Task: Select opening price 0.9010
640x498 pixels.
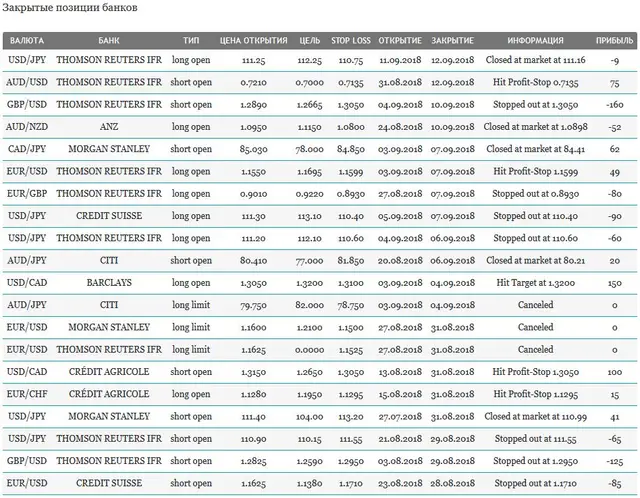Action: pos(253,193)
